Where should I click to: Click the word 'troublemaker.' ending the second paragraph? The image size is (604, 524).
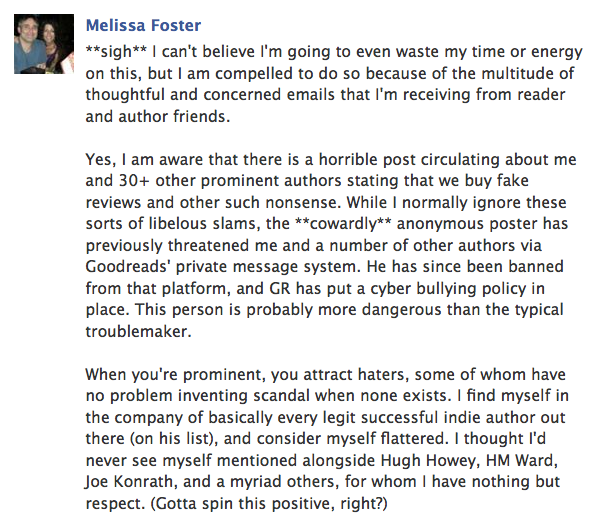pos(138,332)
